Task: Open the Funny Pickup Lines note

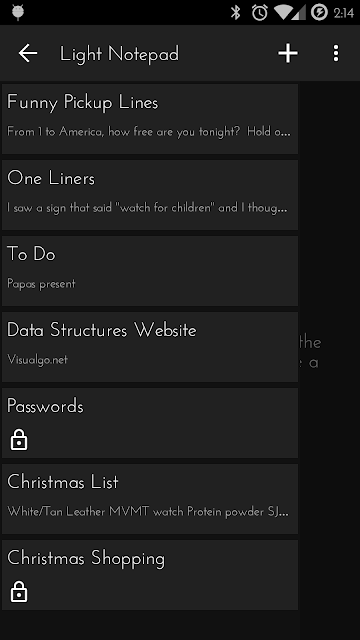Action: pos(150,119)
